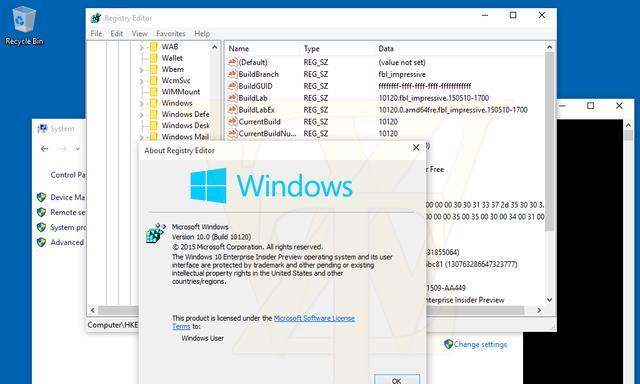Viewport: 640px width, 384px height.
Task: Click OK in About Registry Editor
Action: [397, 380]
